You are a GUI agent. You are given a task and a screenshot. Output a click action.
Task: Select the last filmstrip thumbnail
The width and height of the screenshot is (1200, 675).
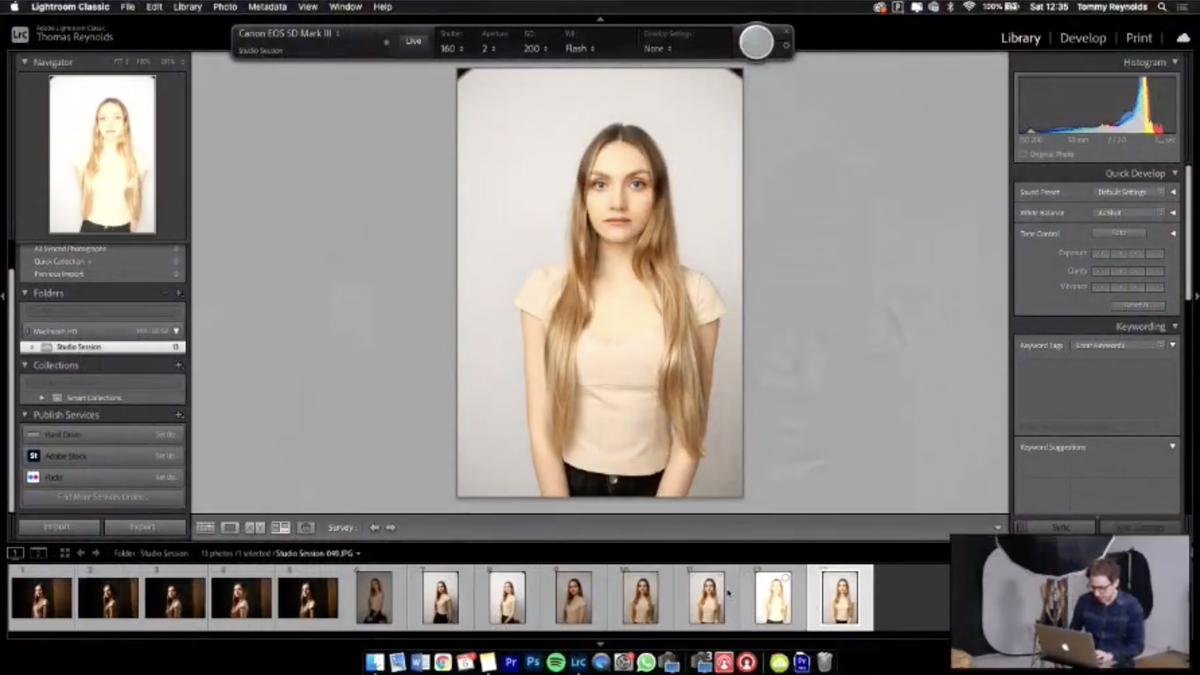point(840,595)
